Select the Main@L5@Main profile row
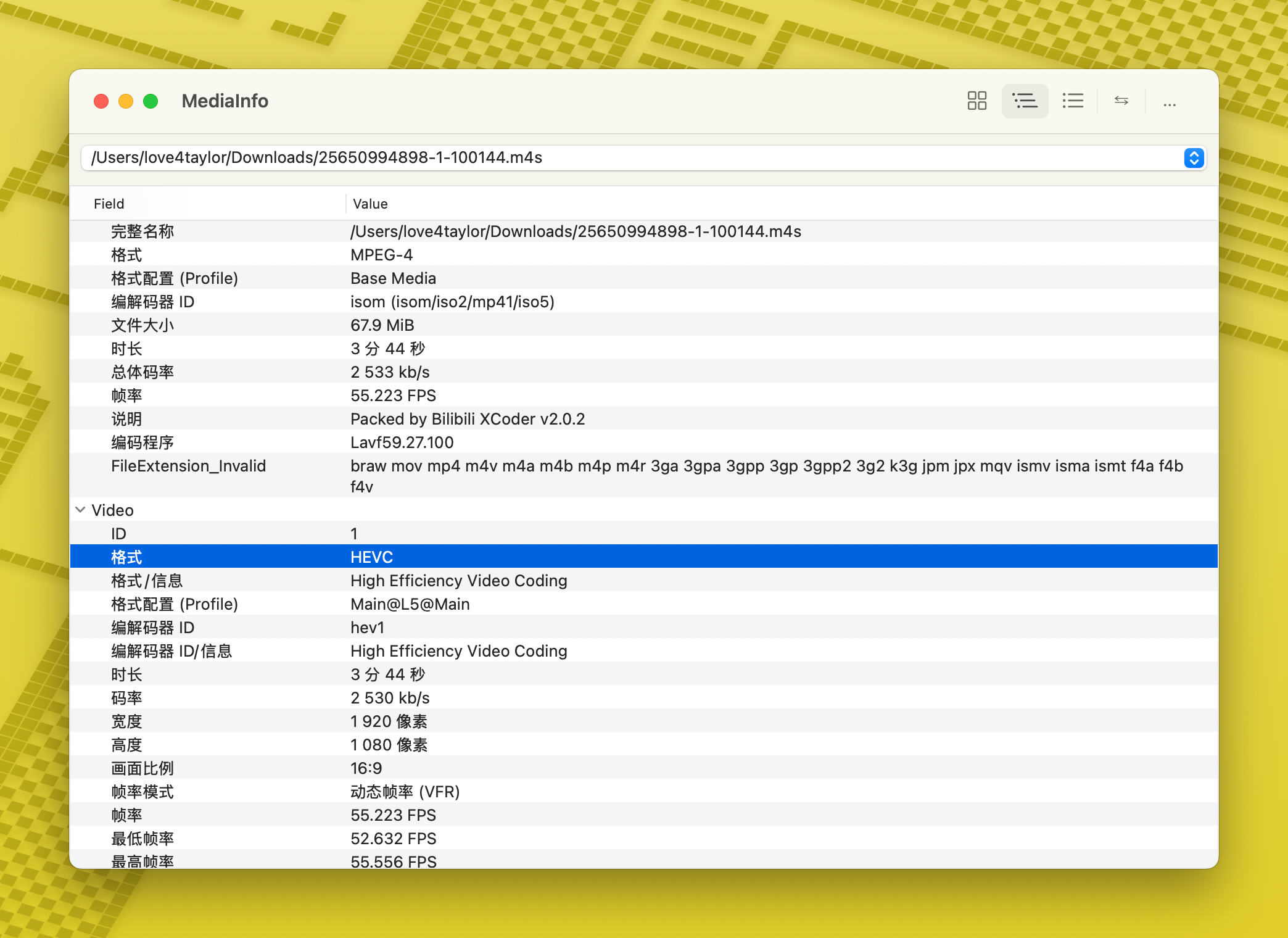Image resolution: width=1288 pixels, height=938 pixels. 410,604
